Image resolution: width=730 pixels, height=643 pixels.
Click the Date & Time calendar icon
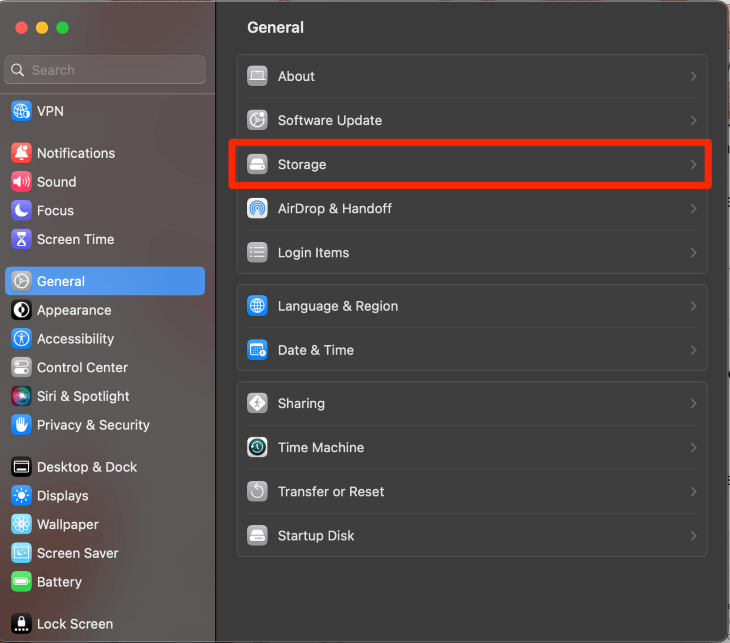click(258, 350)
